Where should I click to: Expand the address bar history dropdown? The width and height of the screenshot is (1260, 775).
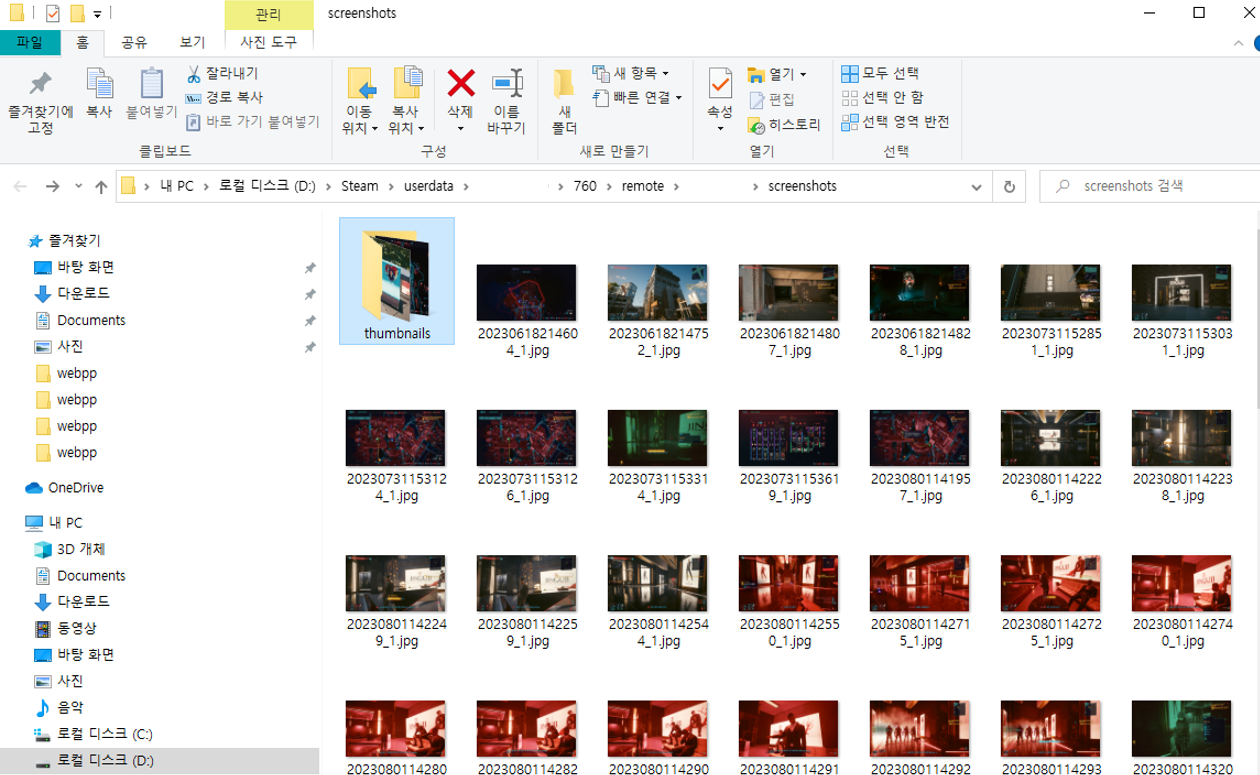click(x=976, y=187)
